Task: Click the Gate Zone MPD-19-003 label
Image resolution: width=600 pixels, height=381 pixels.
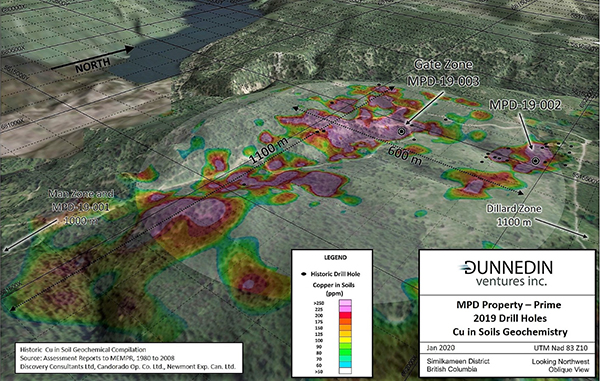Action: 443,73
